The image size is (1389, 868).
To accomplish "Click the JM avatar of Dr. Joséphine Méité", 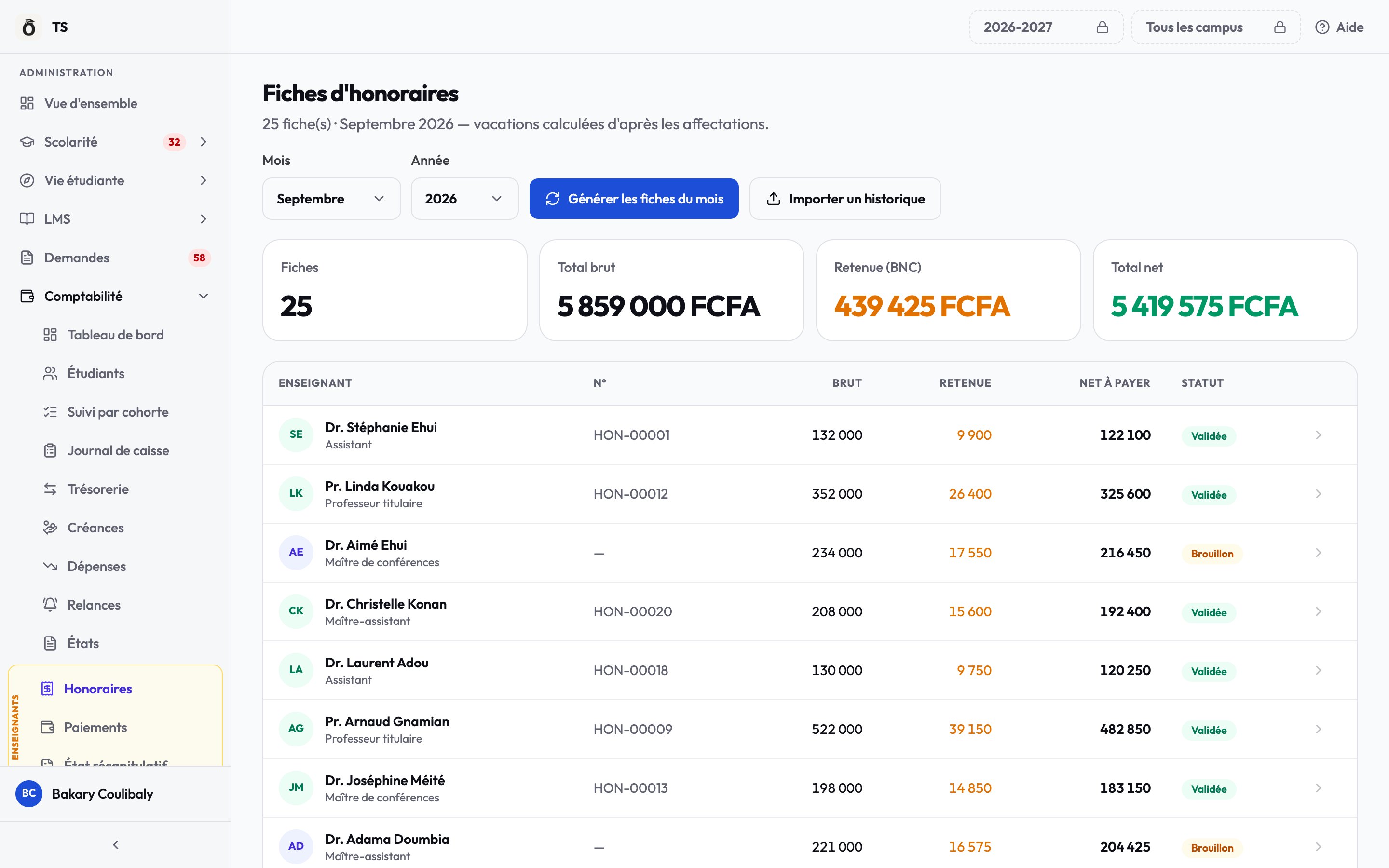I will coord(296,787).
